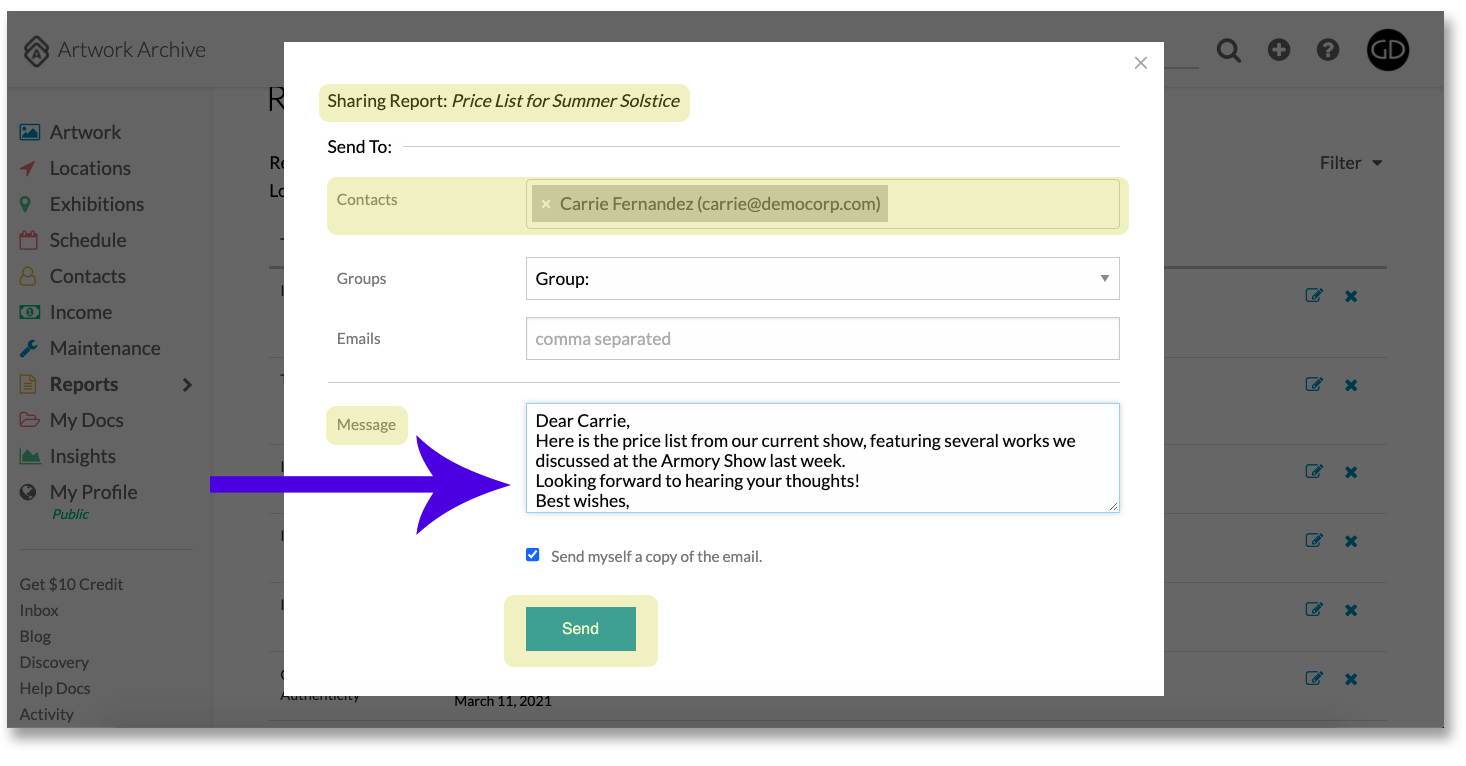This screenshot has height=766, width=1466.
Task: Open the GD user avatar menu
Action: point(1388,50)
